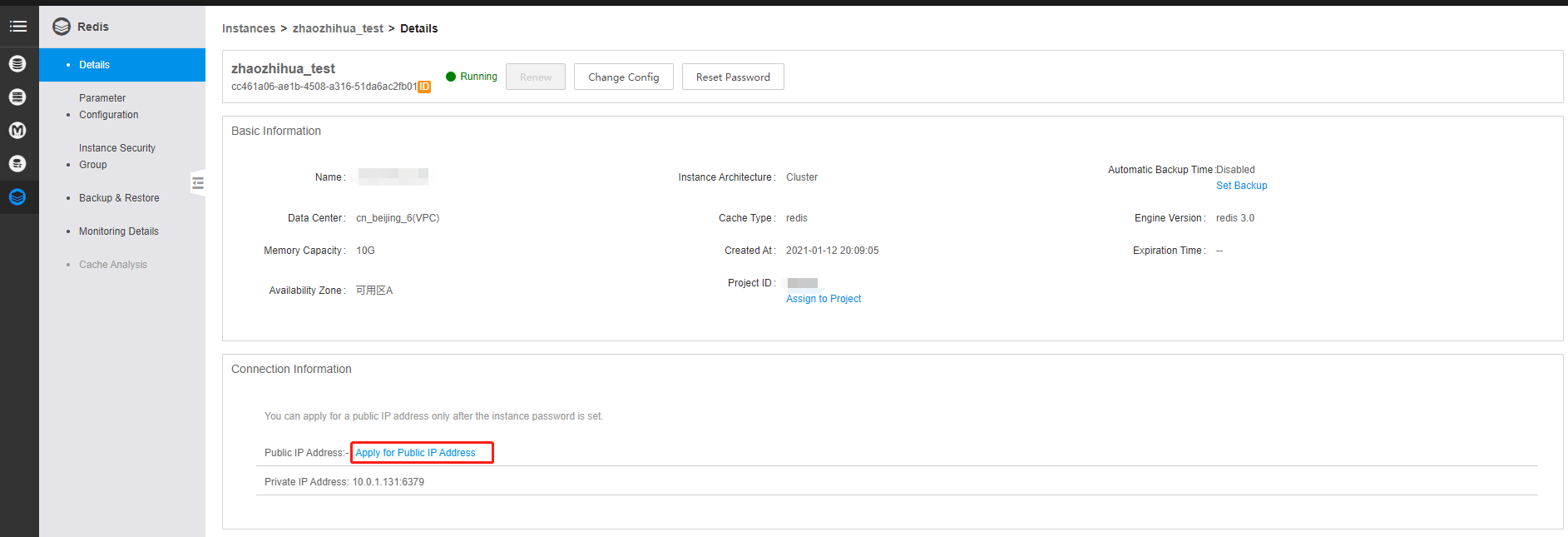Click the Basic Information heading

[x=276, y=131]
